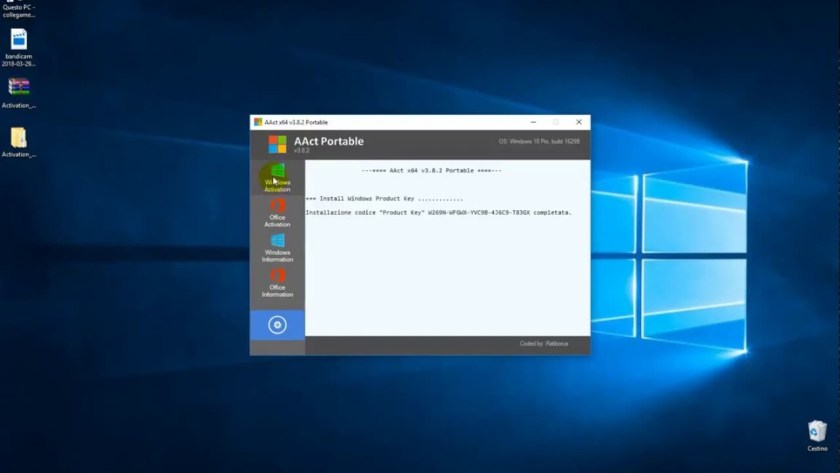Click the 'Install Windows Product Key' log line
This screenshot has width=840, height=473.
coord(384,199)
